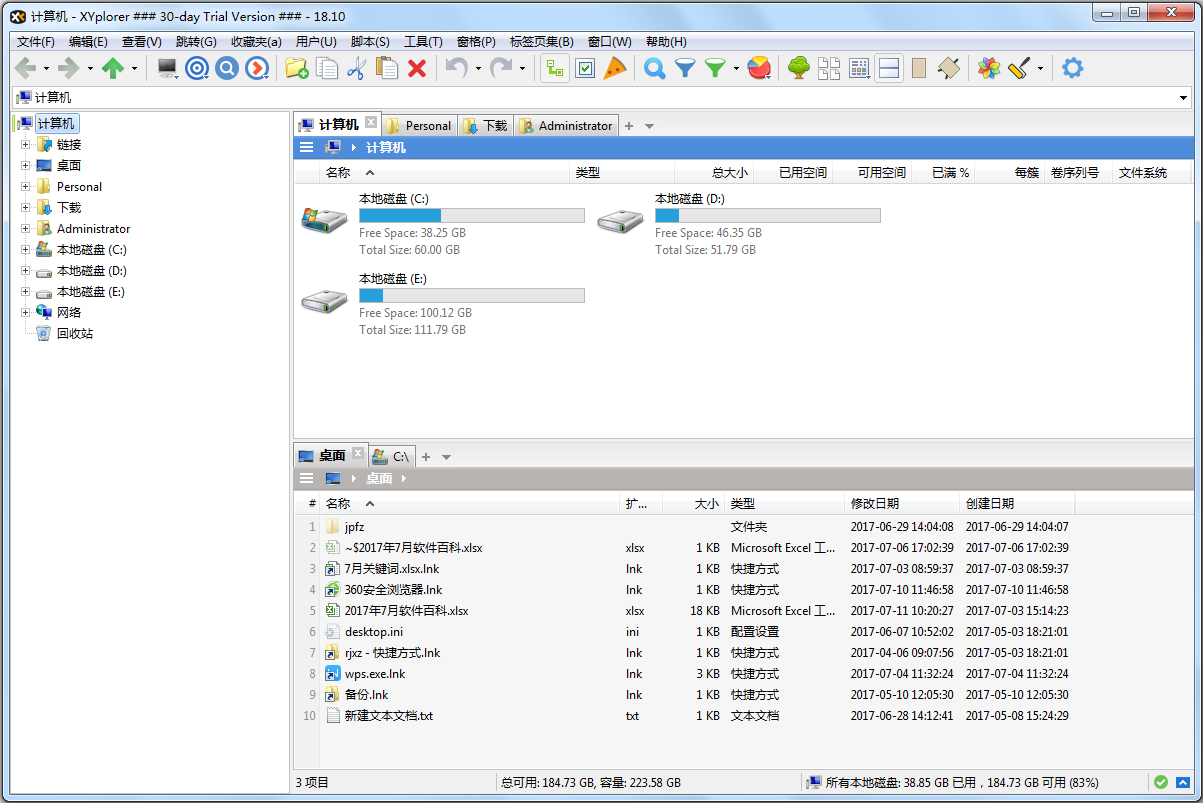Screen dimensions: 1203x803
Task: Click the C: drive usage bar
Action: pos(471,215)
